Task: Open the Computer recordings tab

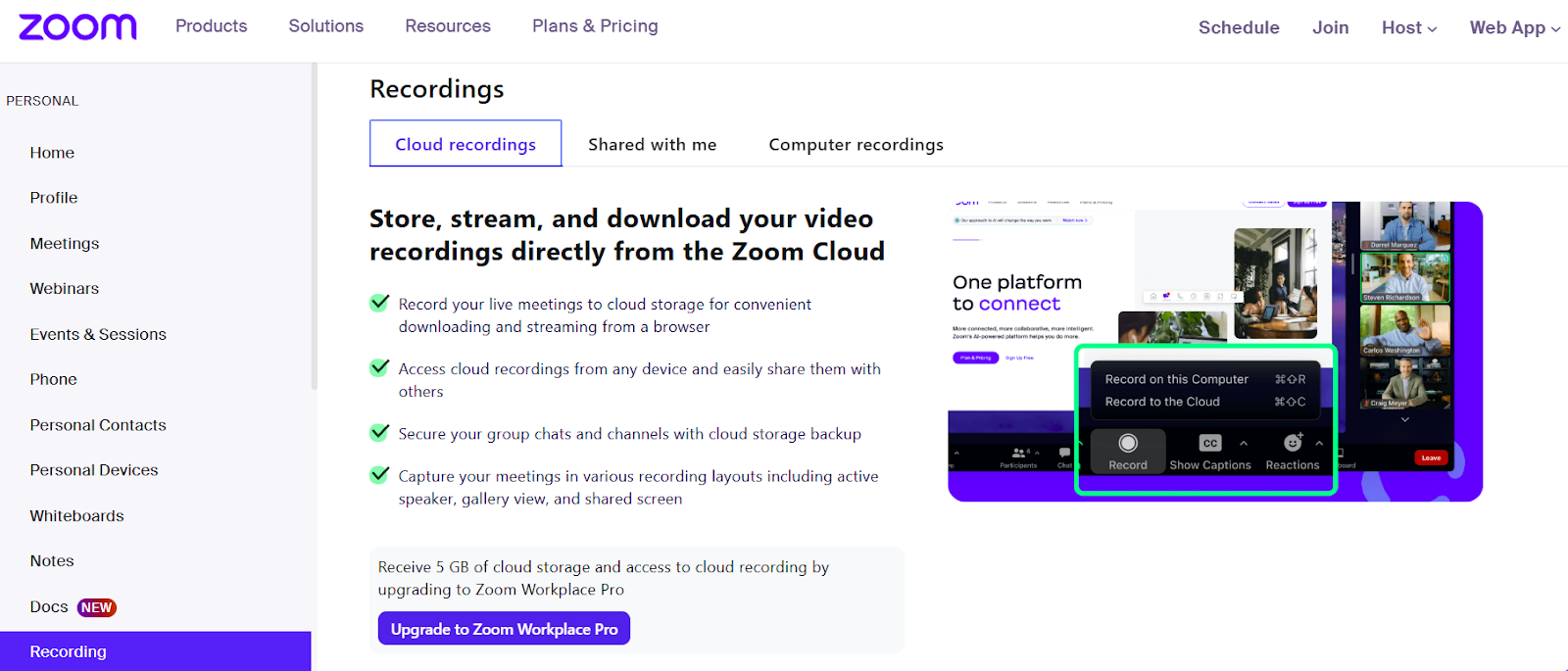Action: [x=856, y=144]
